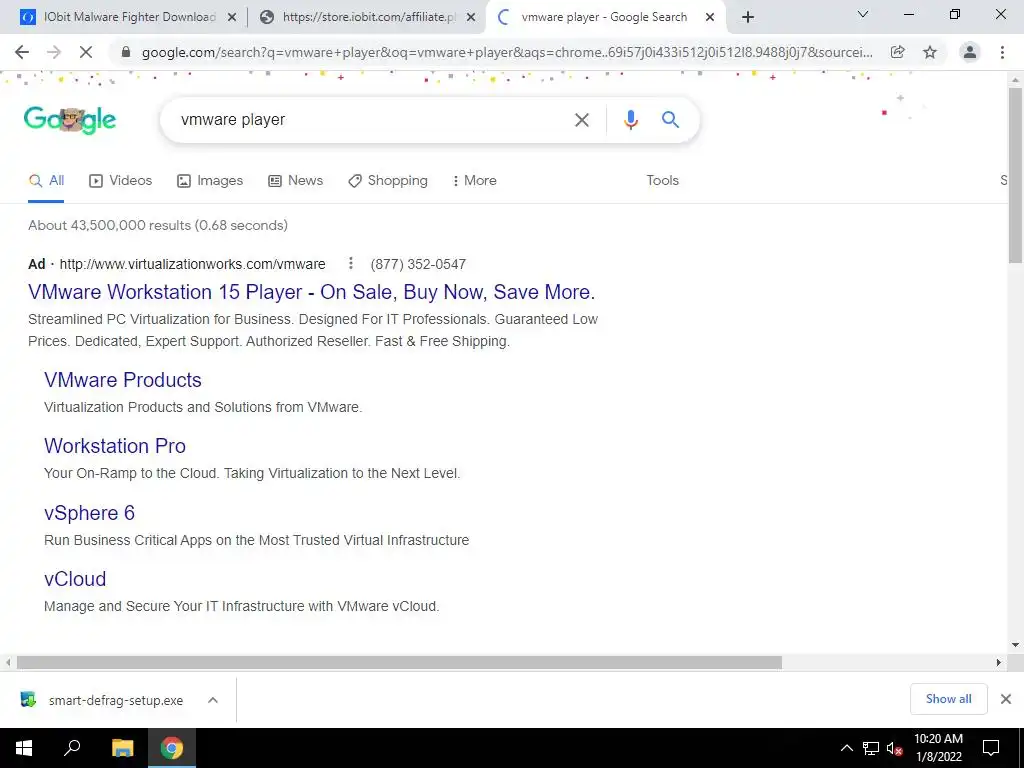Image resolution: width=1024 pixels, height=768 pixels.
Task: Clear the search box with the X
Action: pyautogui.click(x=581, y=120)
